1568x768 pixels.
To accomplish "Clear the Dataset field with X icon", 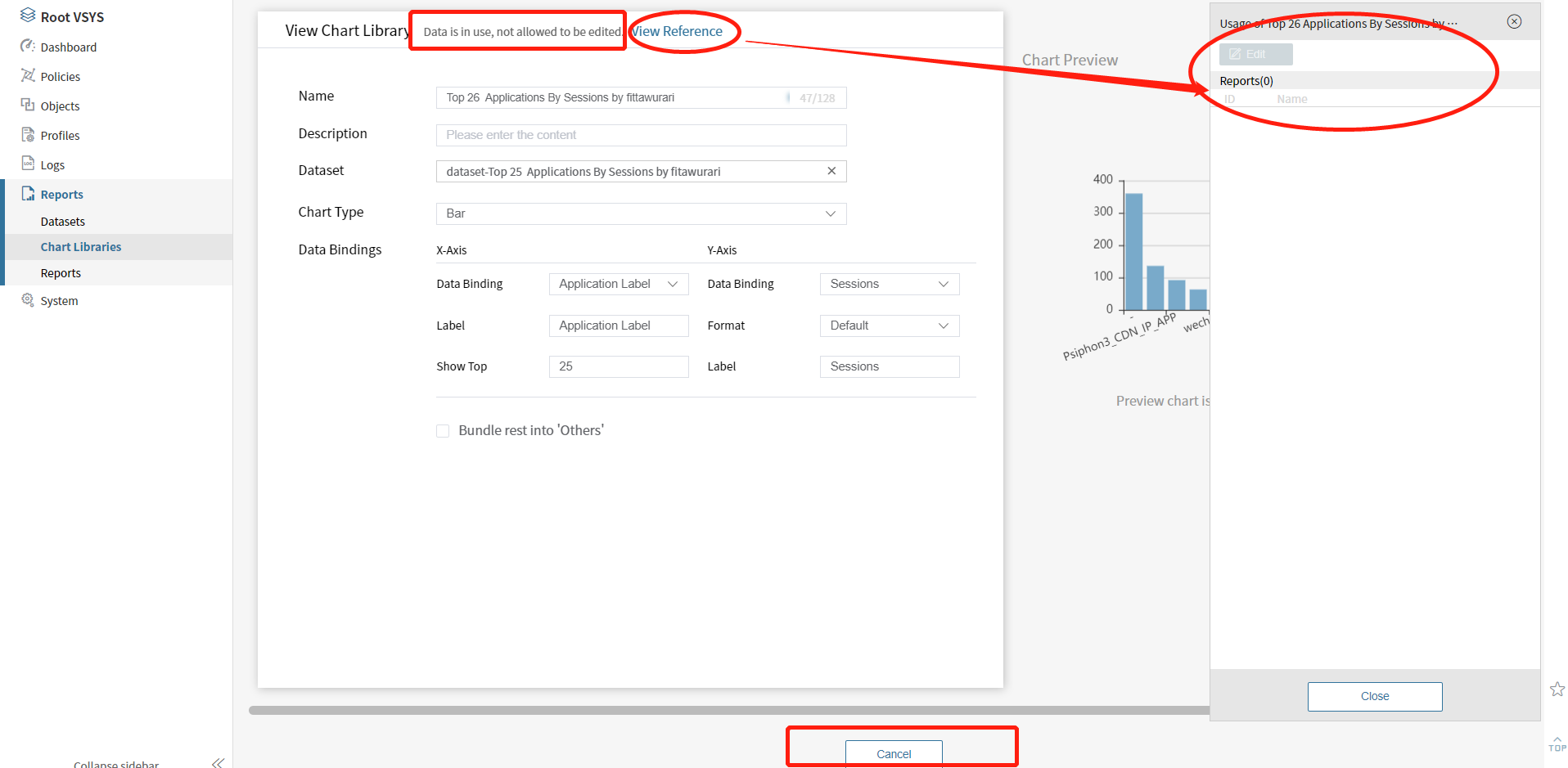I will point(831,171).
